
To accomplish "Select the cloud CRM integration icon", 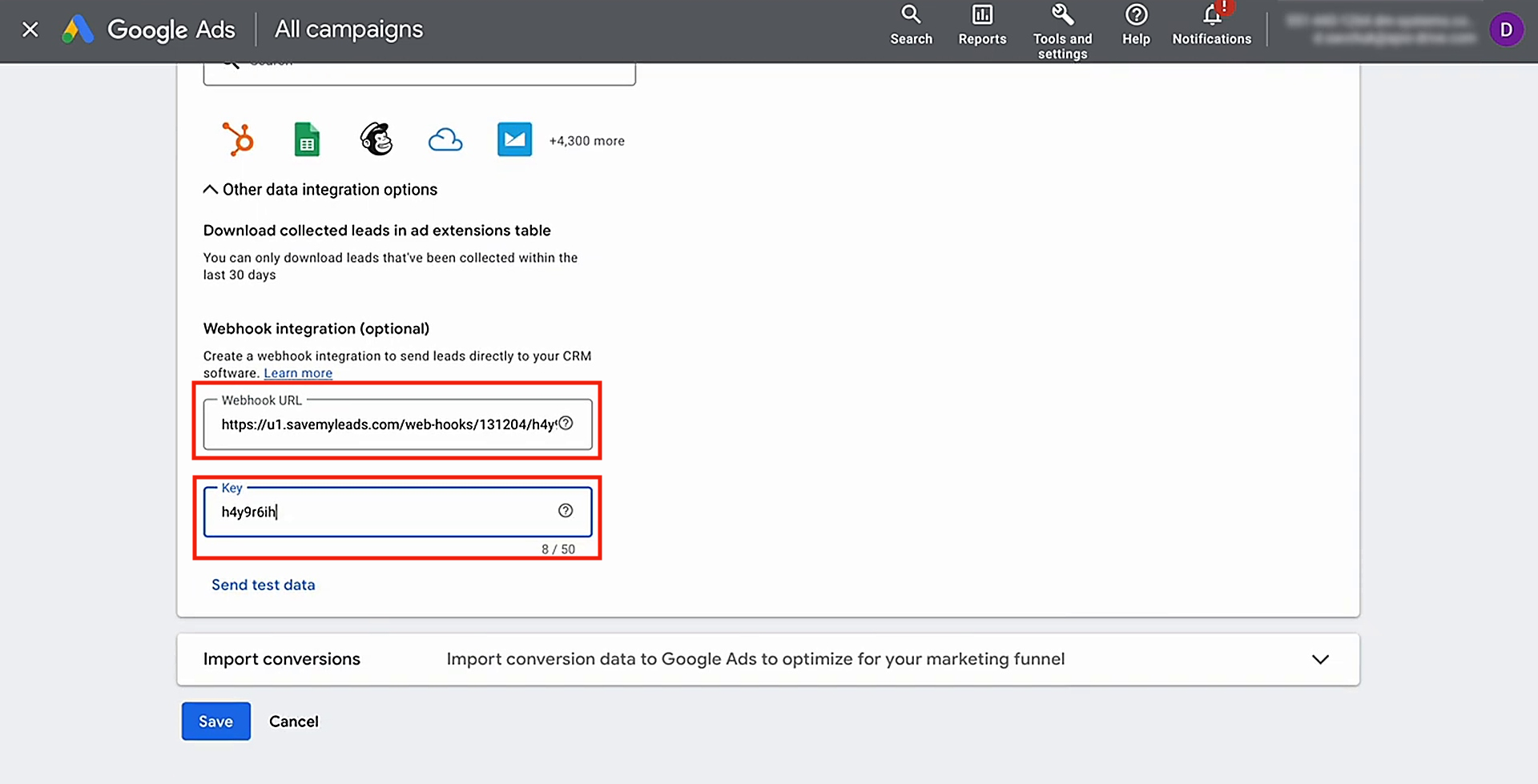I will (445, 140).
